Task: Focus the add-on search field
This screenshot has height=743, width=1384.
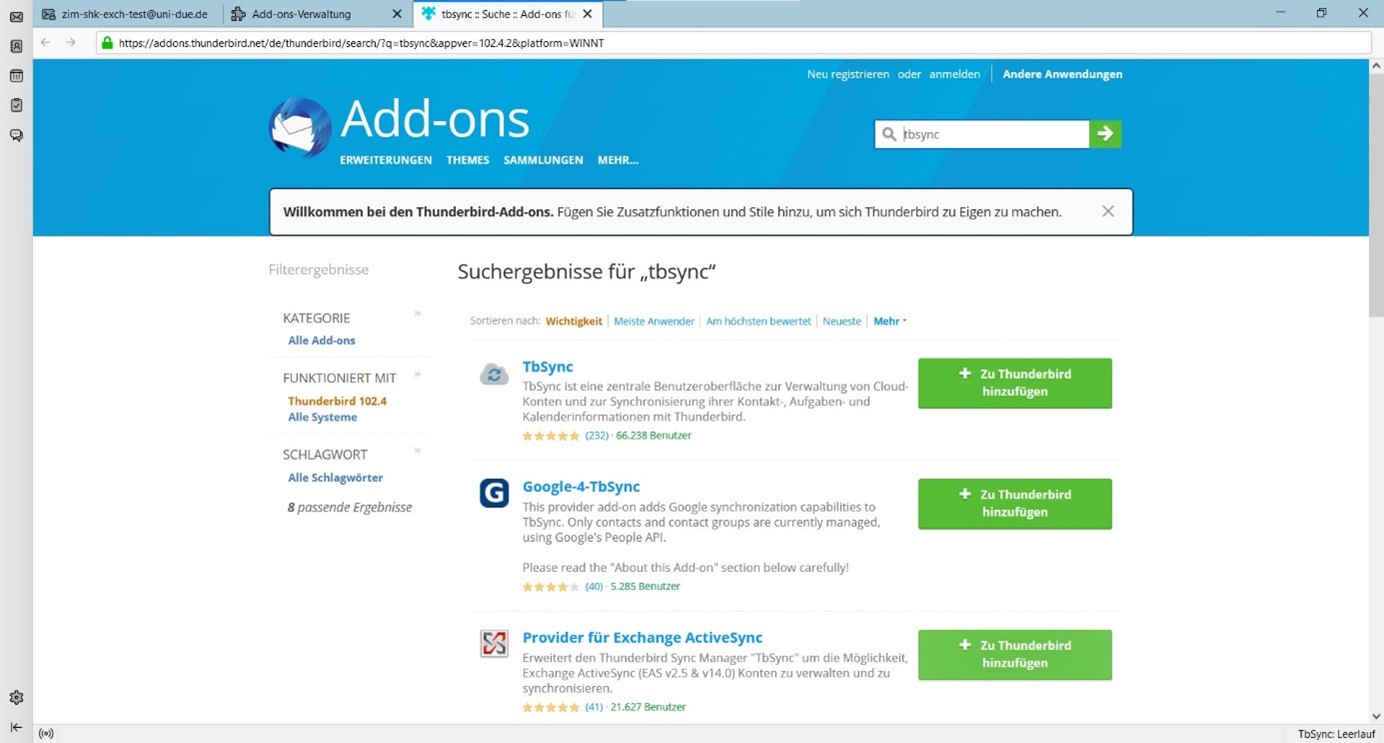Action: 990,134
